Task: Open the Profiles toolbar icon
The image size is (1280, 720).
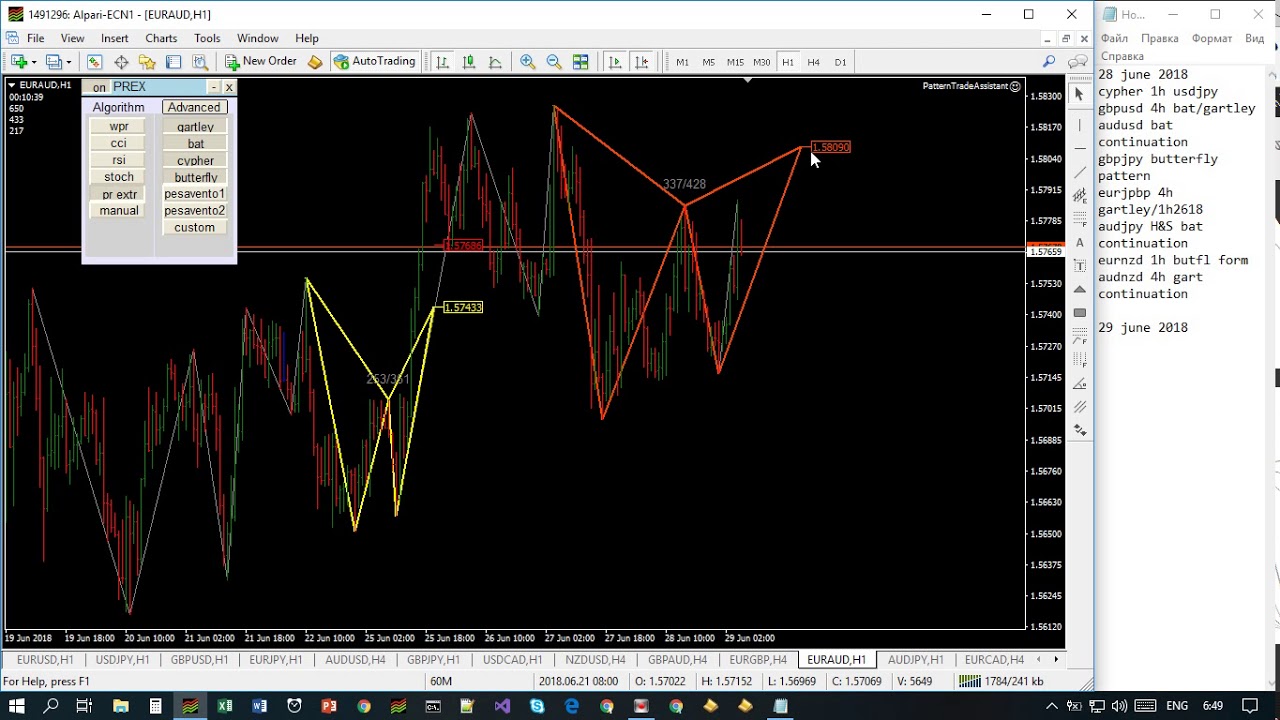Action: point(57,62)
